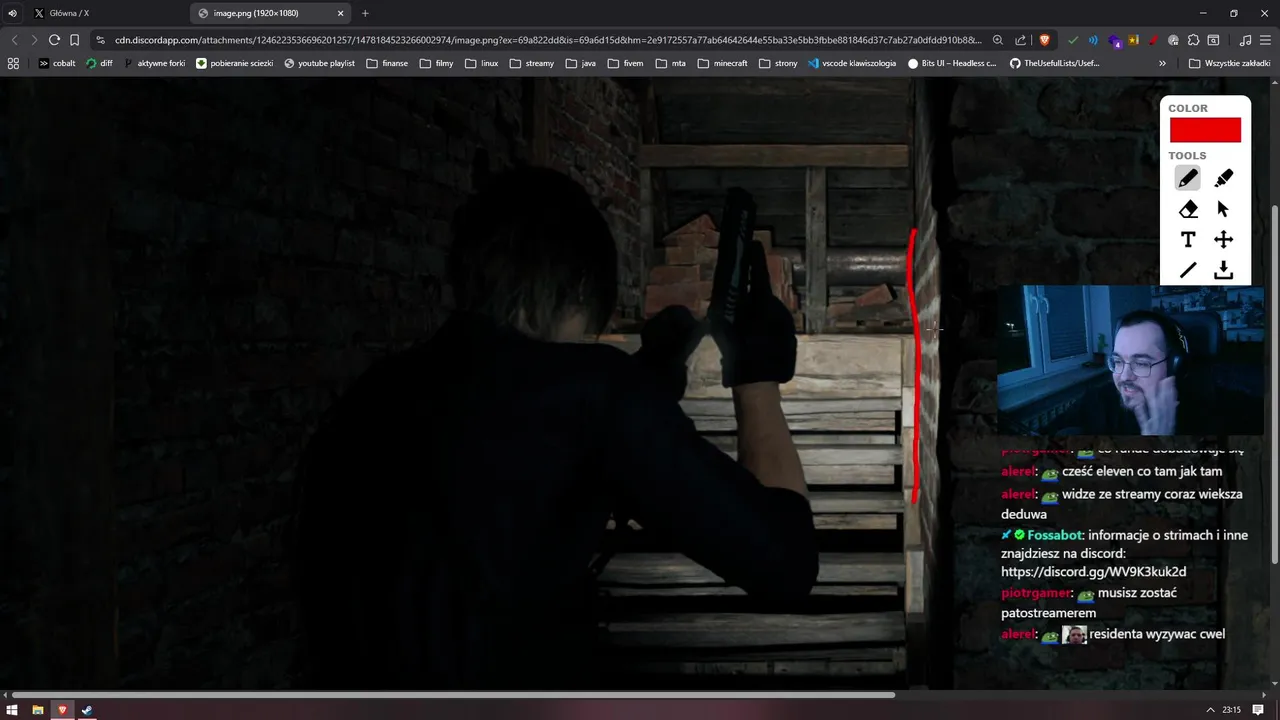Open Brave Shields lion icon
The image size is (1280, 720).
tap(1045, 40)
